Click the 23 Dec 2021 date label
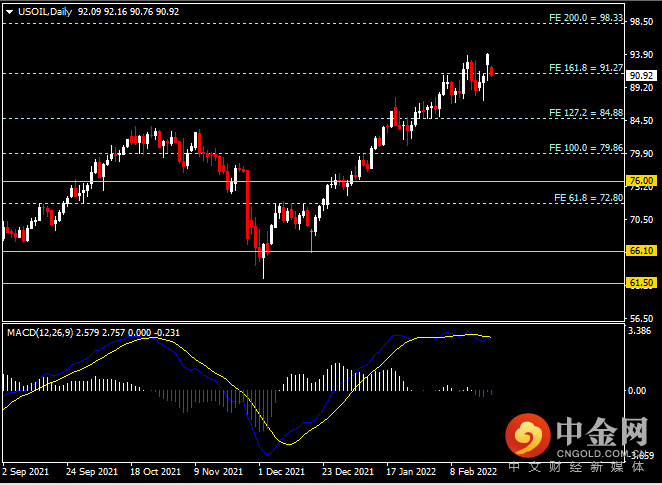 [x=348, y=471]
